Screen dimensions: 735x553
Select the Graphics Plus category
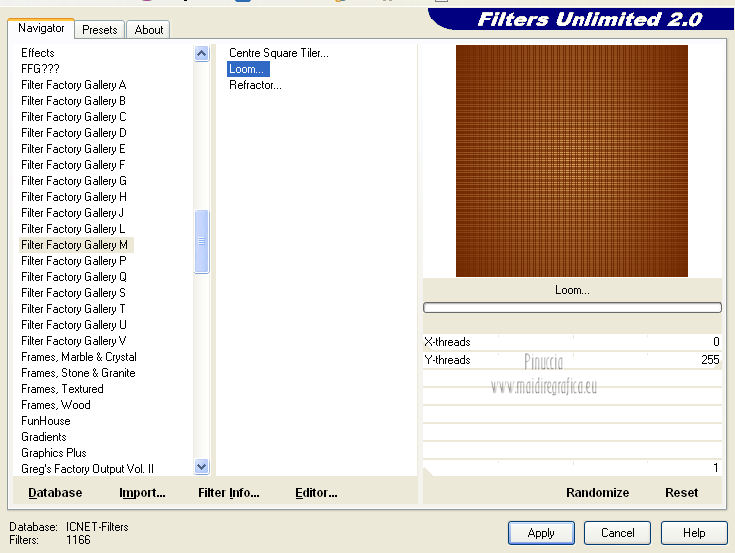pos(53,453)
